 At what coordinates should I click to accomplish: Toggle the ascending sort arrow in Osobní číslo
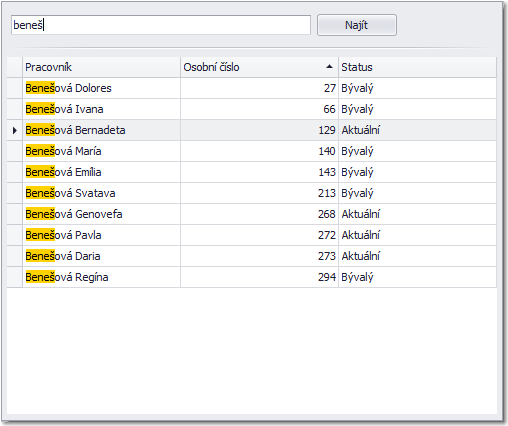[329, 67]
